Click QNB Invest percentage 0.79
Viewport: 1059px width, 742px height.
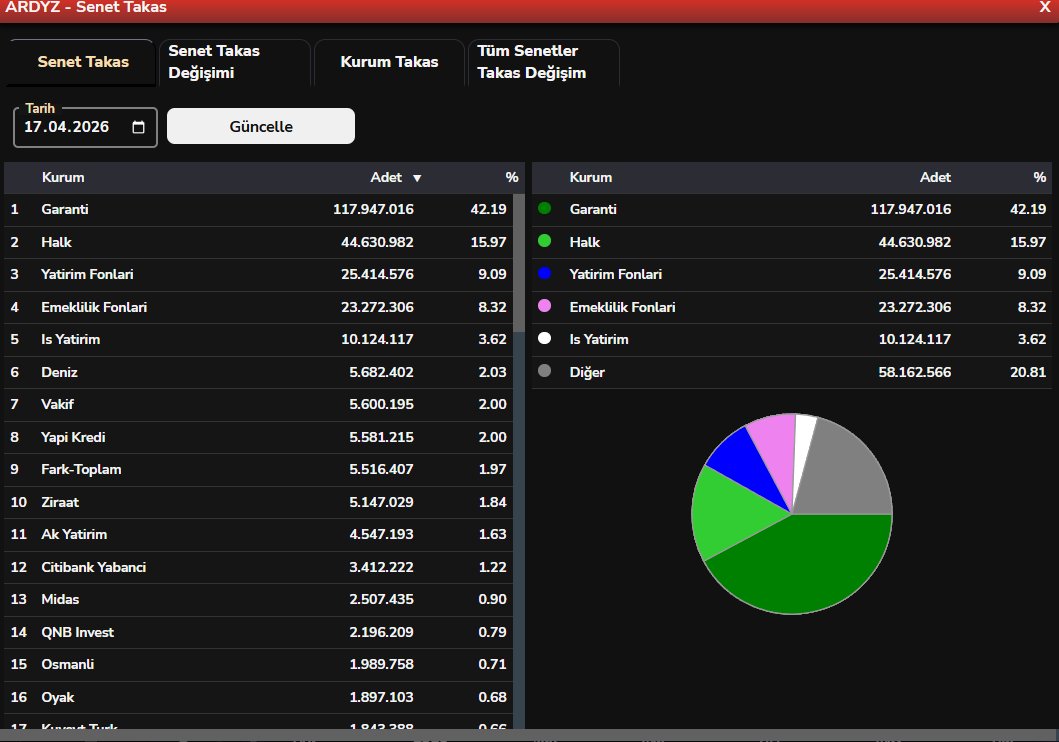click(x=492, y=632)
